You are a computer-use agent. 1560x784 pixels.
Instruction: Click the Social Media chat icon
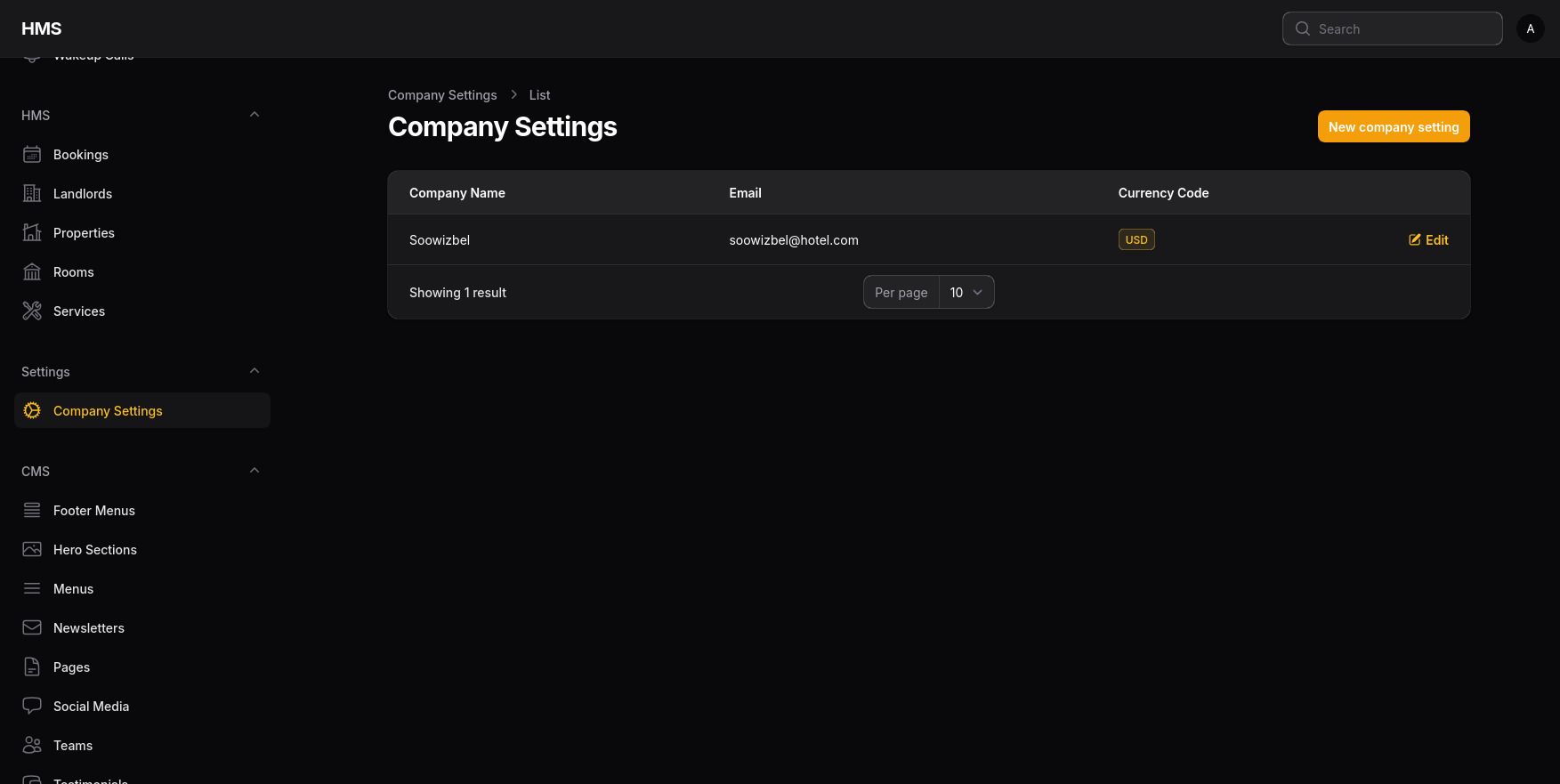tap(32, 707)
